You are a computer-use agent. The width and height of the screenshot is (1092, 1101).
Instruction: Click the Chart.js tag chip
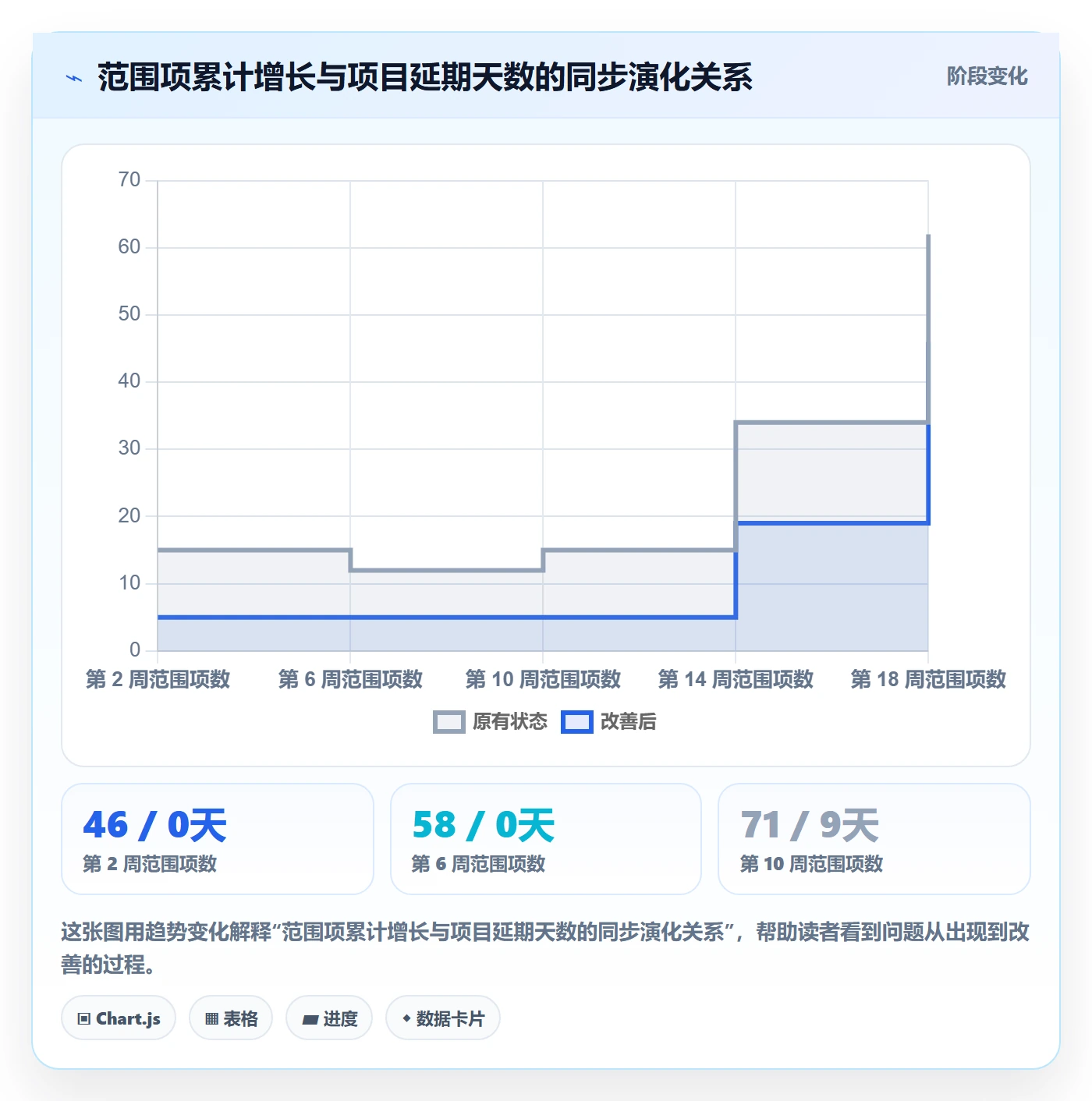pos(119,1018)
